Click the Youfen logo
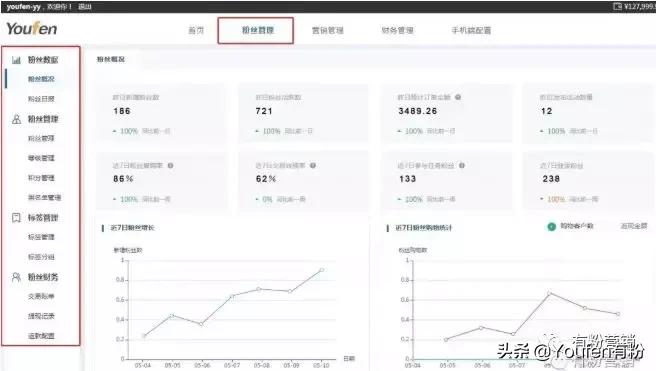 pyautogui.click(x=32, y=28)
